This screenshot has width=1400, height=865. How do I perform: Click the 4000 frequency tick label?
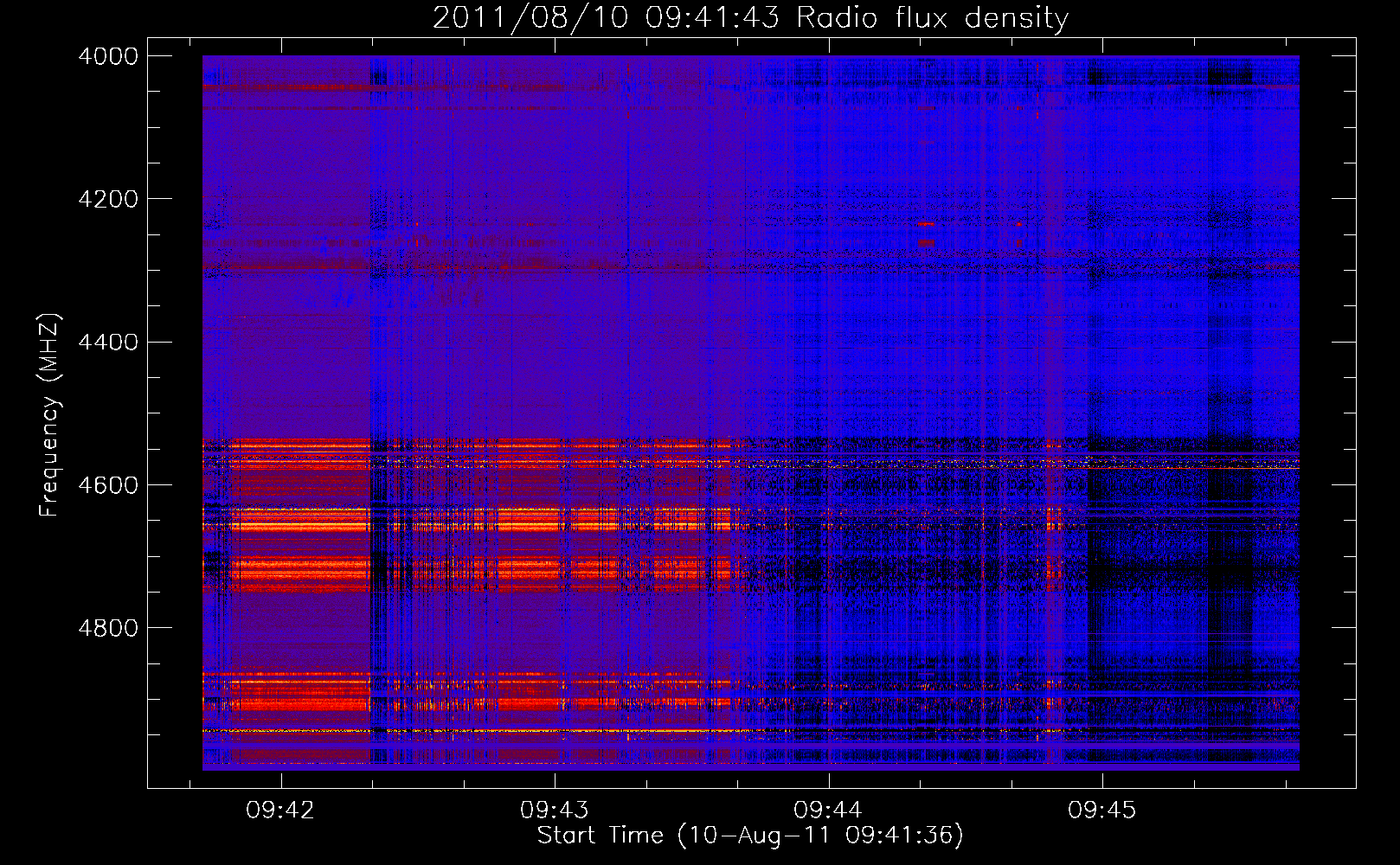point(108,56)
